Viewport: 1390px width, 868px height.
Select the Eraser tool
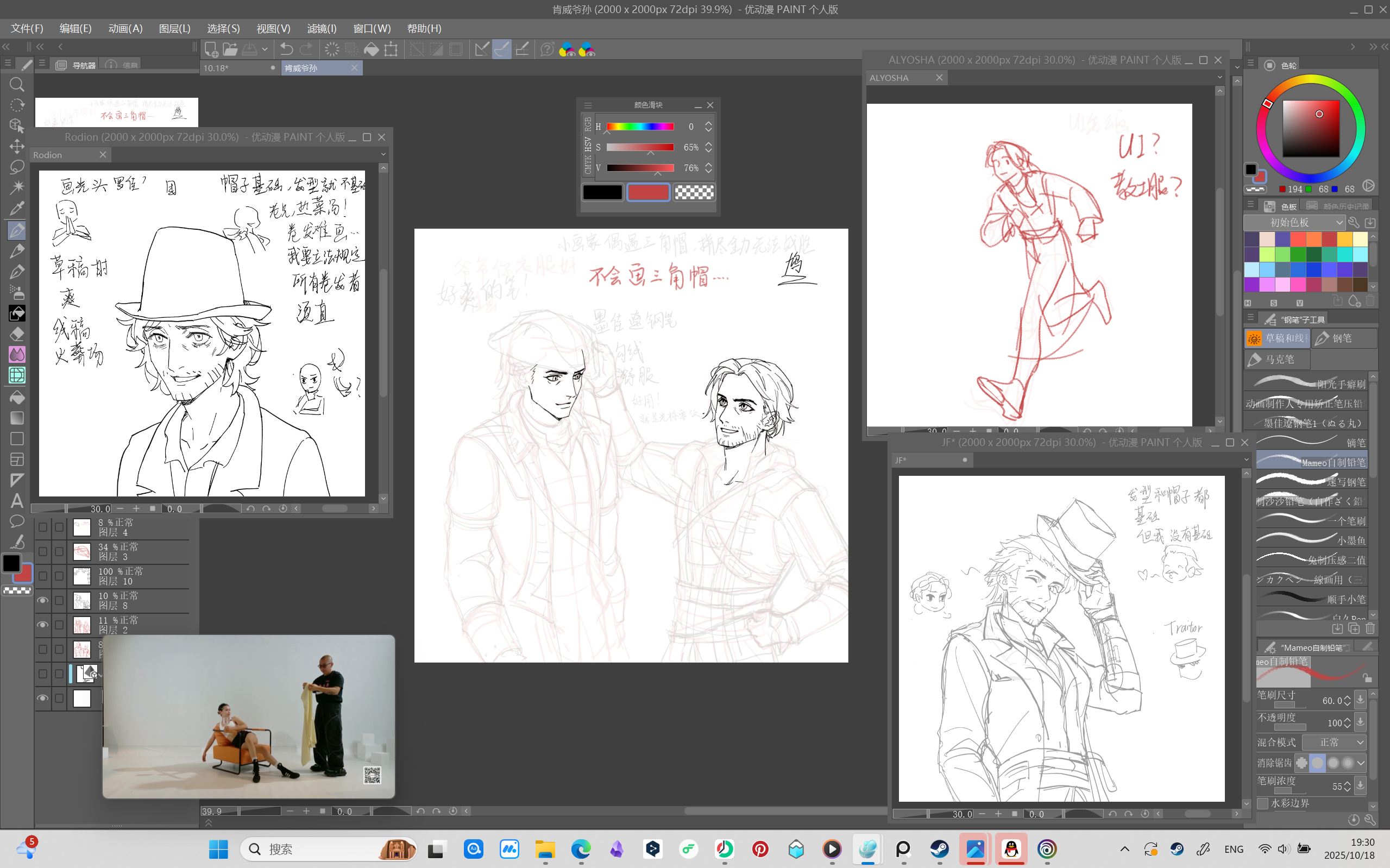click(x=17, y=334)
